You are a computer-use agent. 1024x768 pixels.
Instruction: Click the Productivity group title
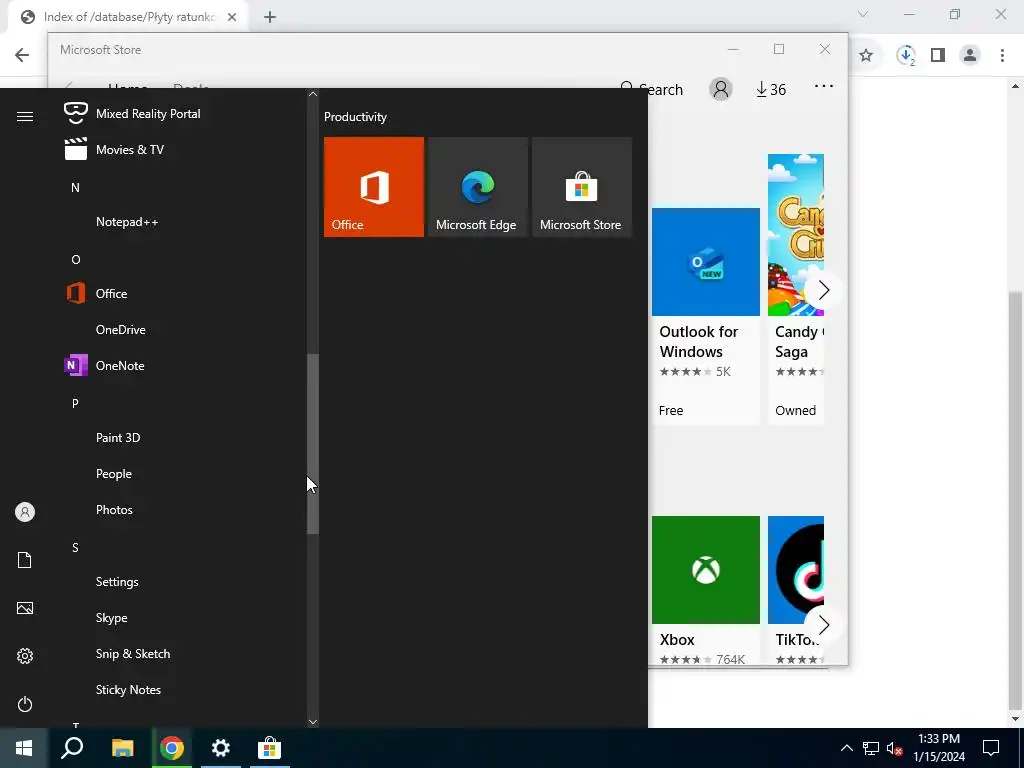(x=355, y=117)
